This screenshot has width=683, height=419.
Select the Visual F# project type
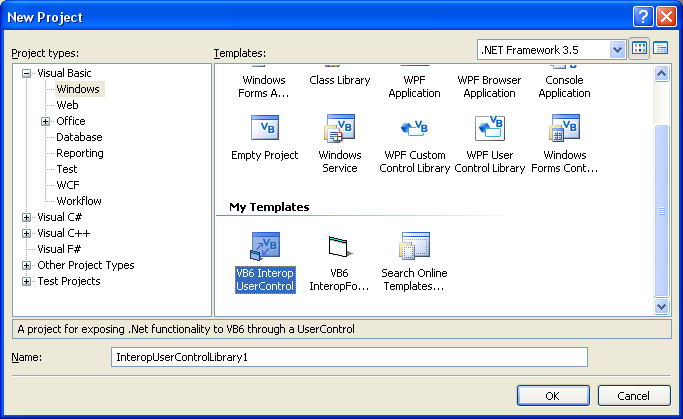[59, 249]
